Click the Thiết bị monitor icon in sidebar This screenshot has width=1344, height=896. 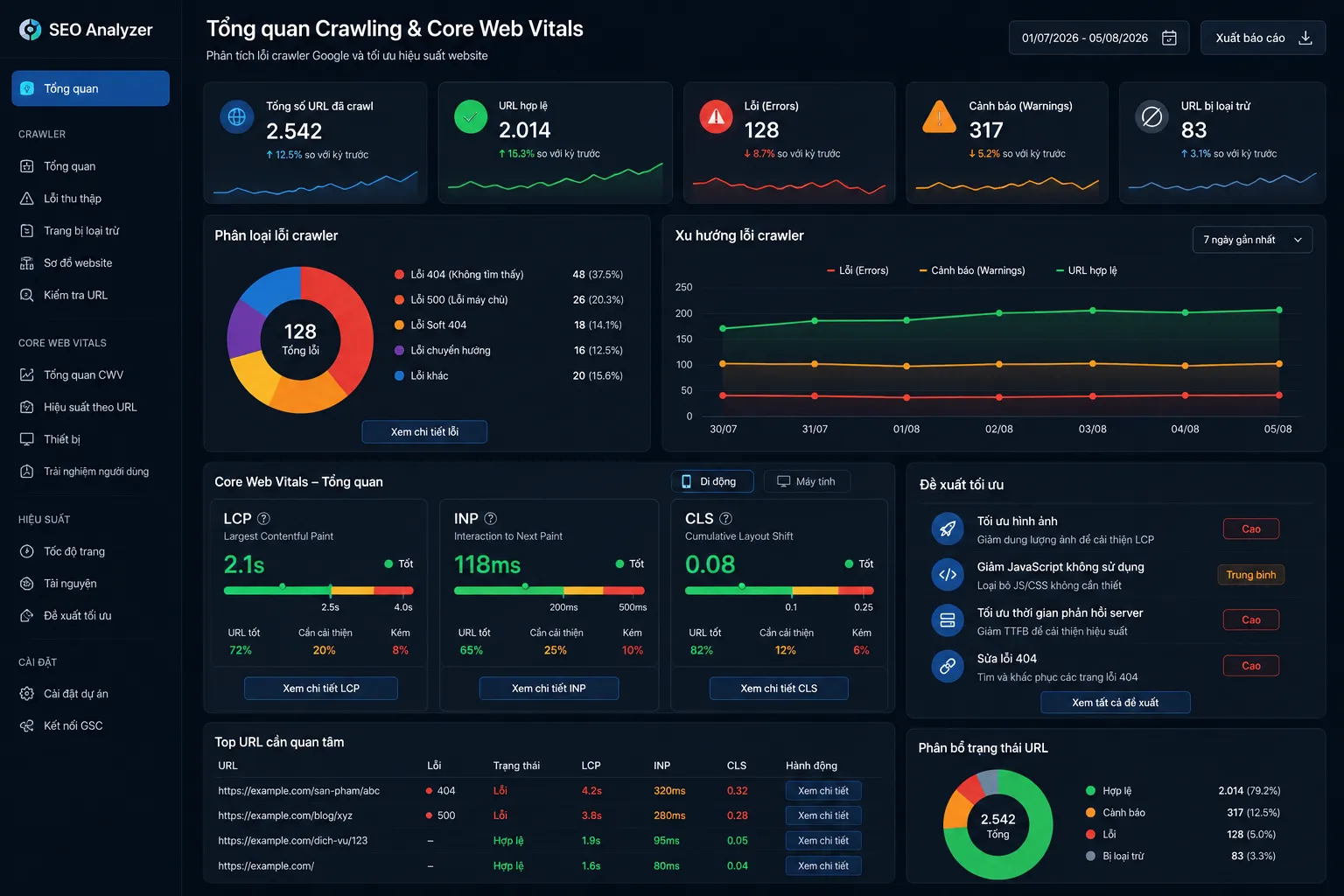27,439
